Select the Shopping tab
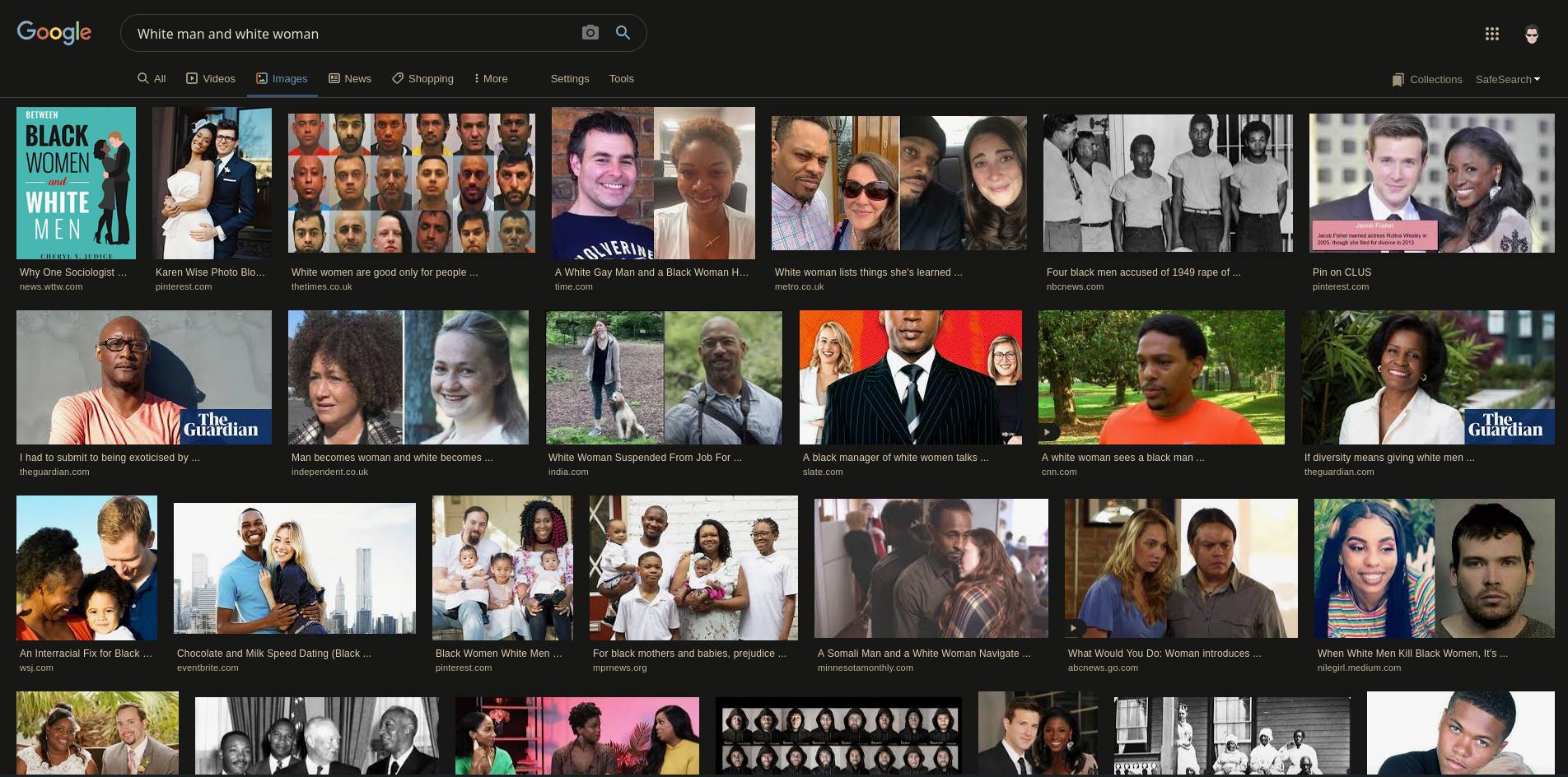 (x=422, y=79)
